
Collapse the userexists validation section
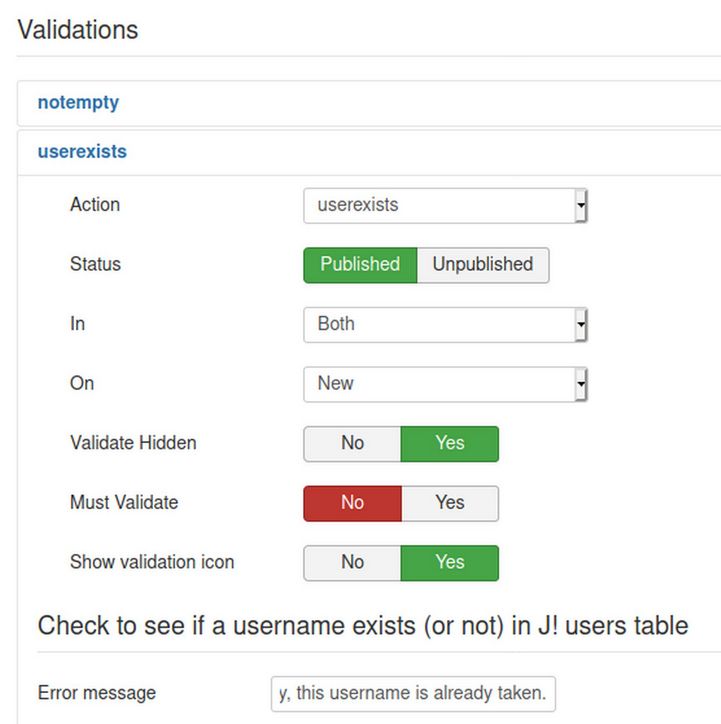tap(82, 152)
